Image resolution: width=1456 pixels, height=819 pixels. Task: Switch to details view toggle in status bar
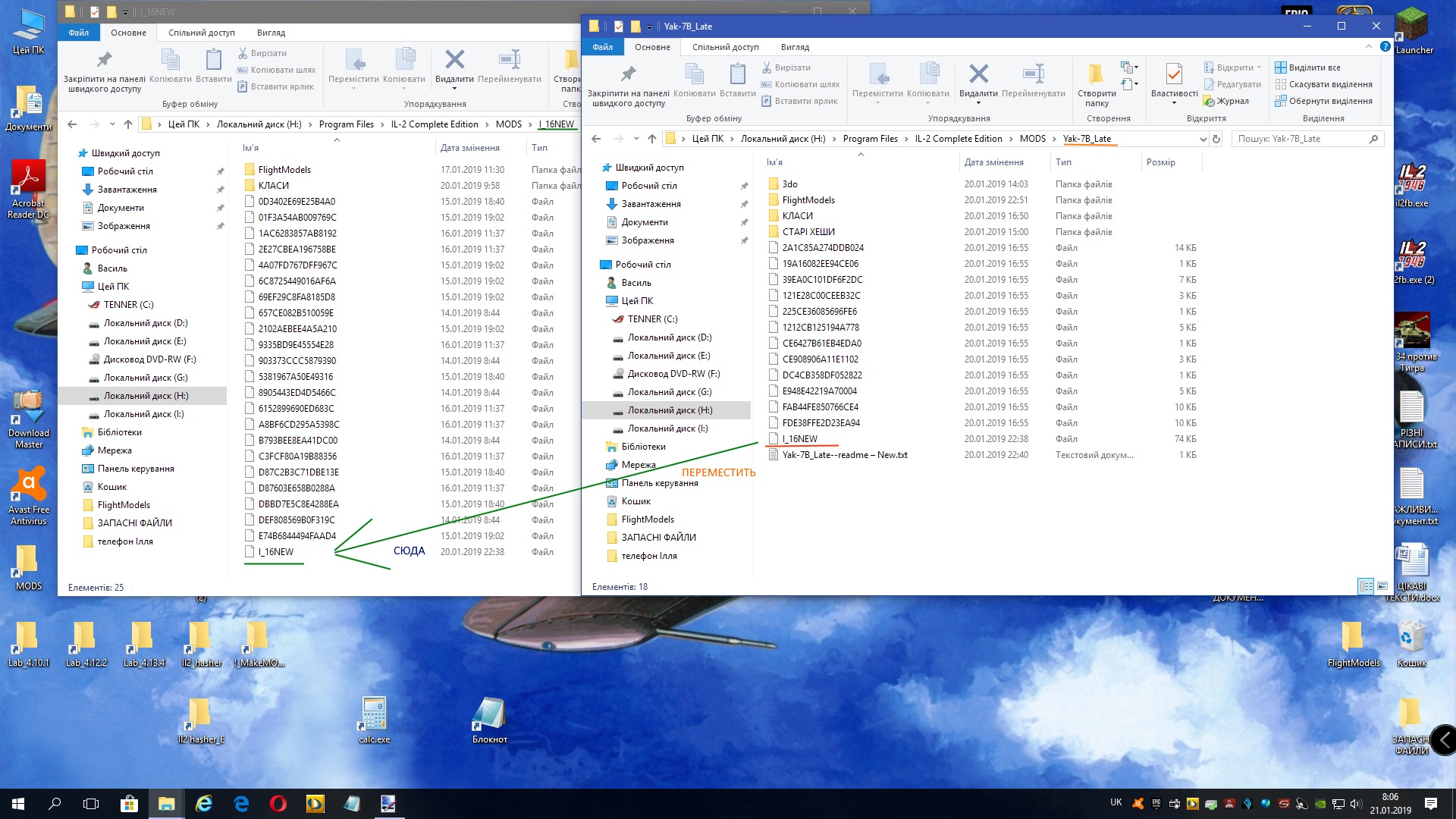click(x=1366, y=586)
